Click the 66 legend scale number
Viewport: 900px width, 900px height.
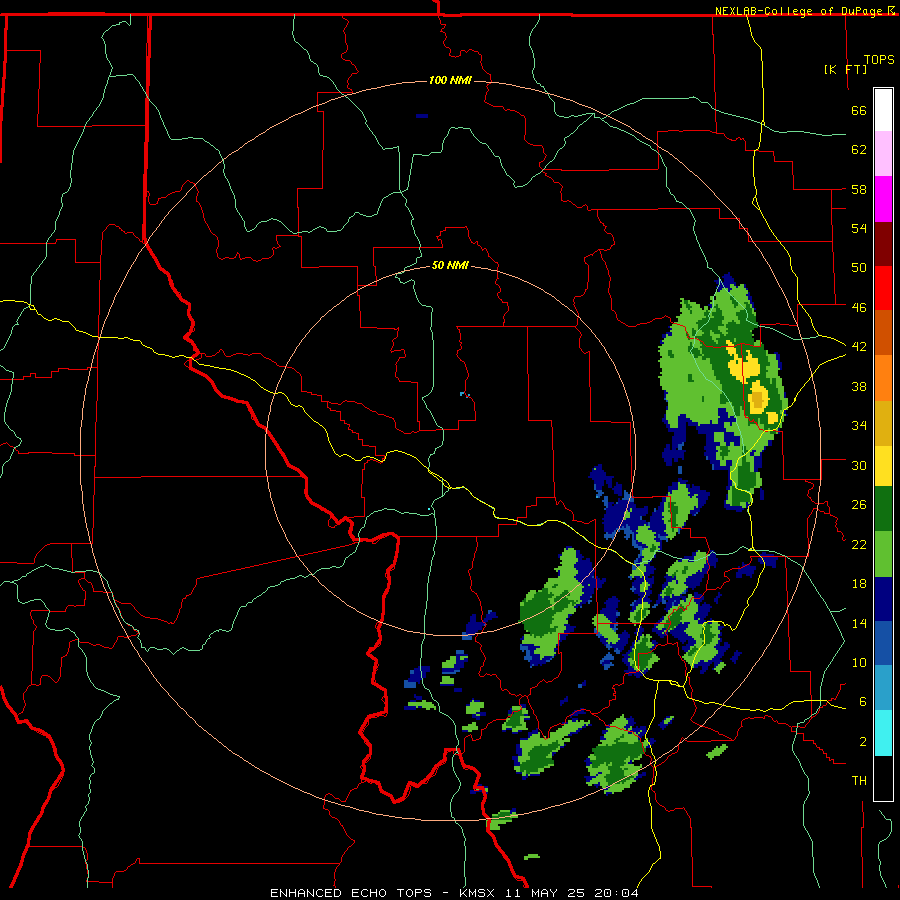(859, 110)
